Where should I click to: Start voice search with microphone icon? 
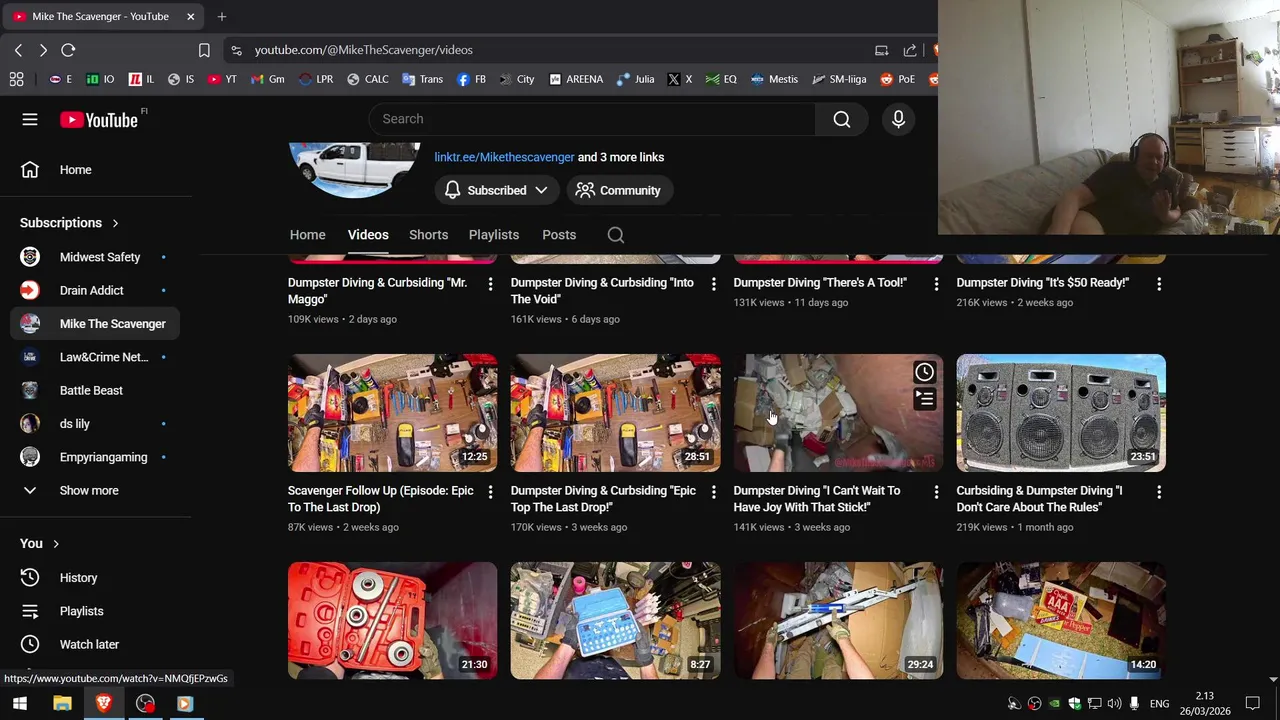[898, 119]
